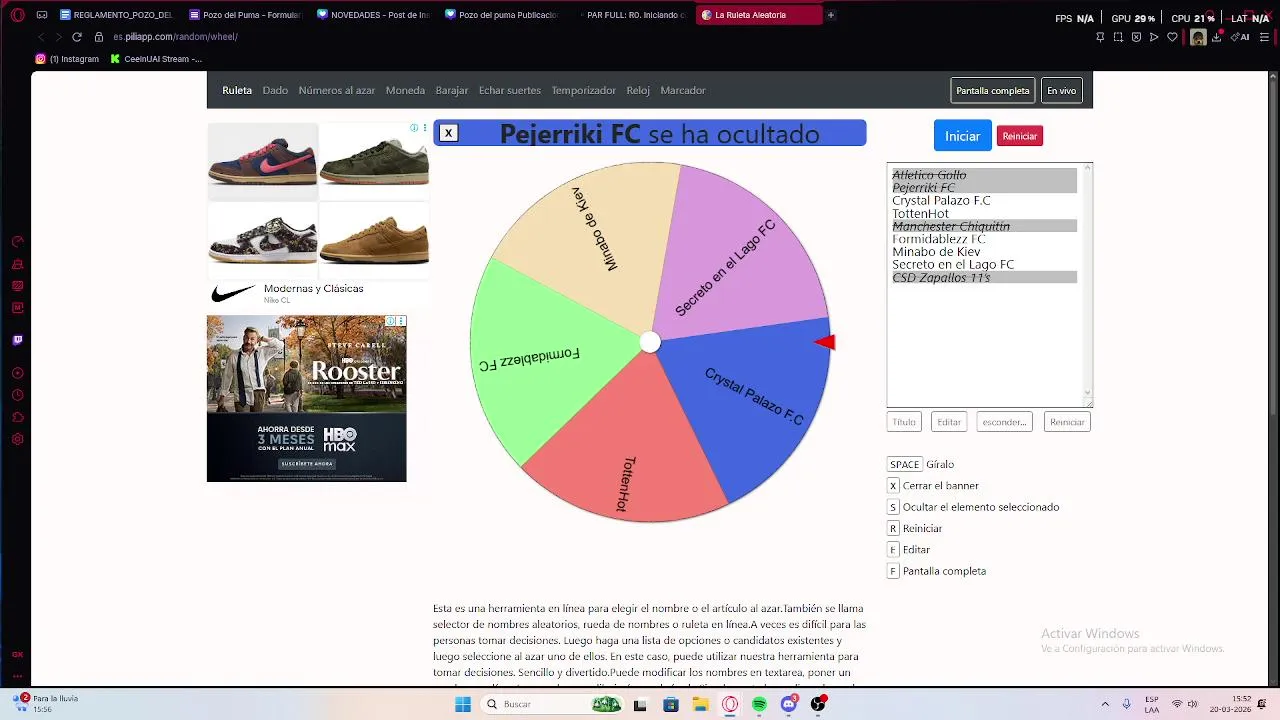Go back with the browser back arrow

tap(41, 37)
